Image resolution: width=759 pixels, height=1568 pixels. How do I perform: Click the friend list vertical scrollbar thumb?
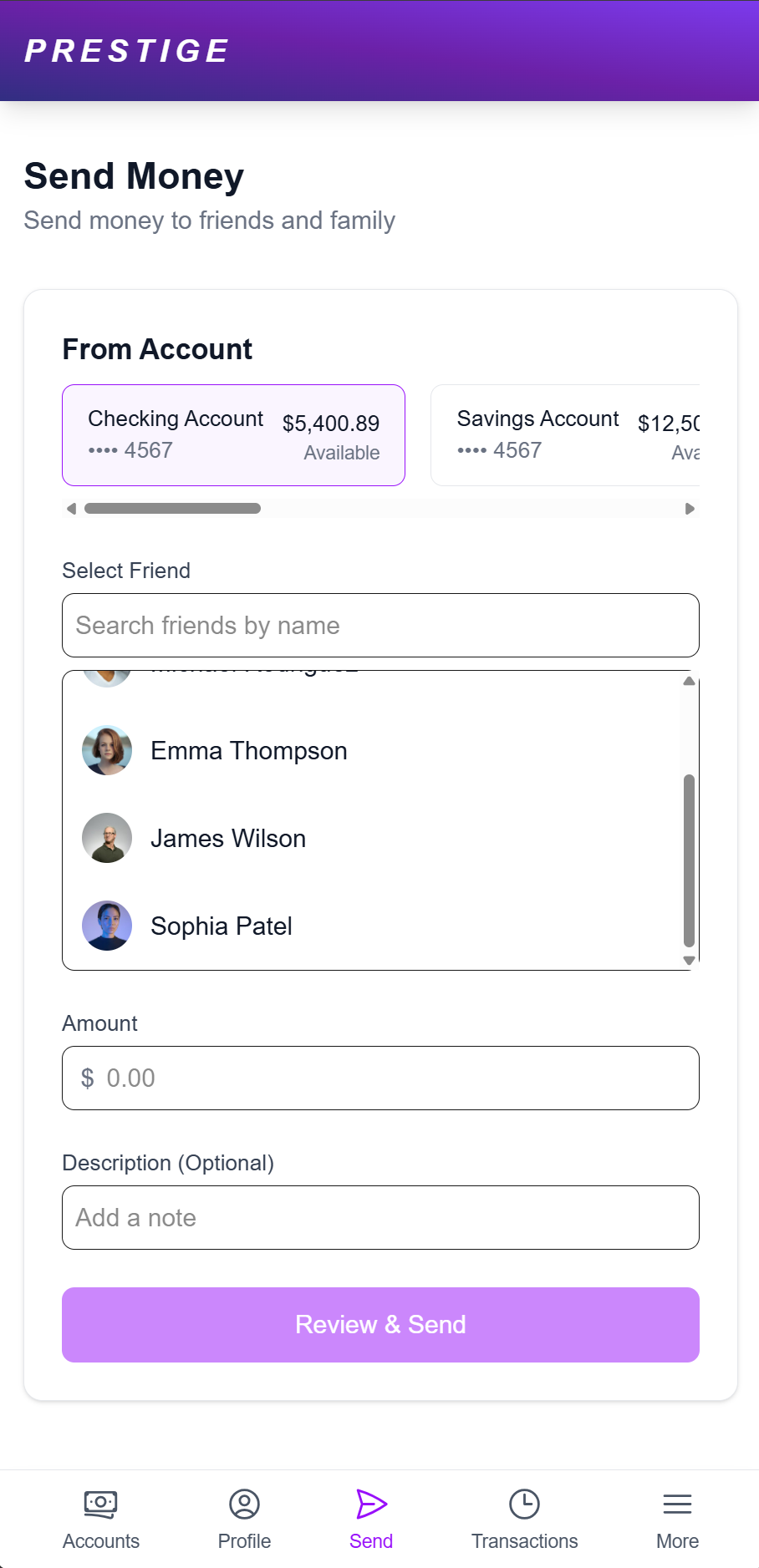click(689, 860)
